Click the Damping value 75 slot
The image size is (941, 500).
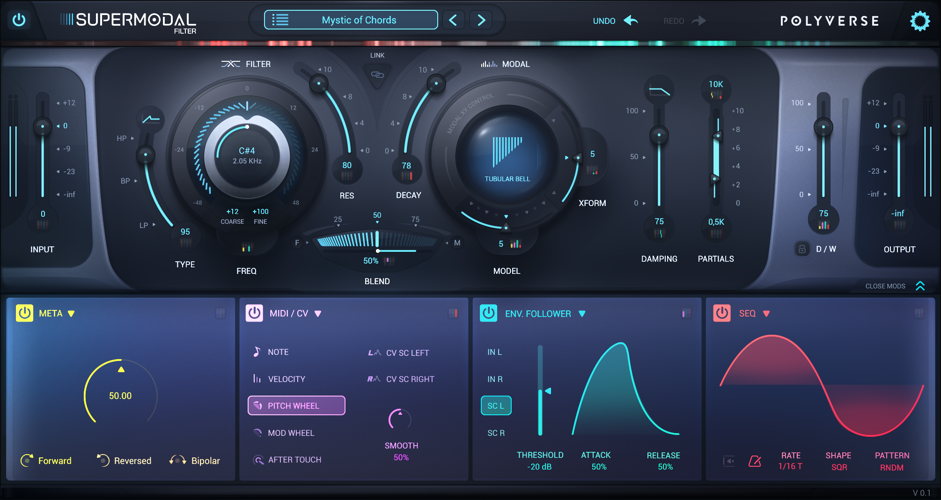coord(659,226)
